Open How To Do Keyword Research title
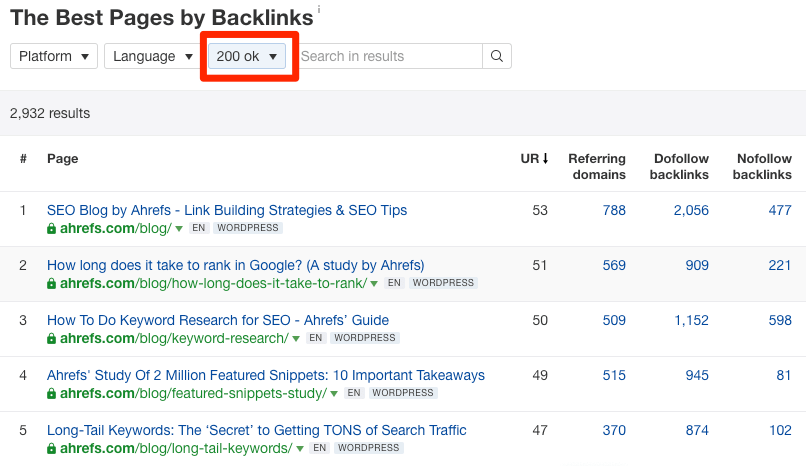This screenshot has height=466, width=806. coord(218,320)
